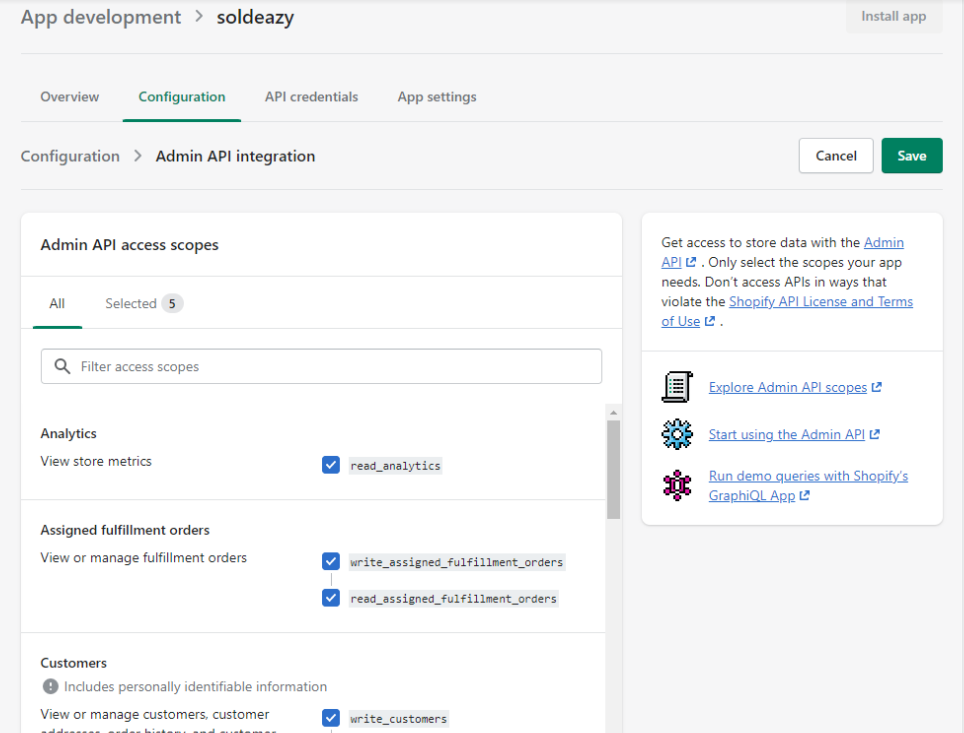The image size is (964, 733).
Task: Click the Analytics section heading
Action: [x=68, y=434]
